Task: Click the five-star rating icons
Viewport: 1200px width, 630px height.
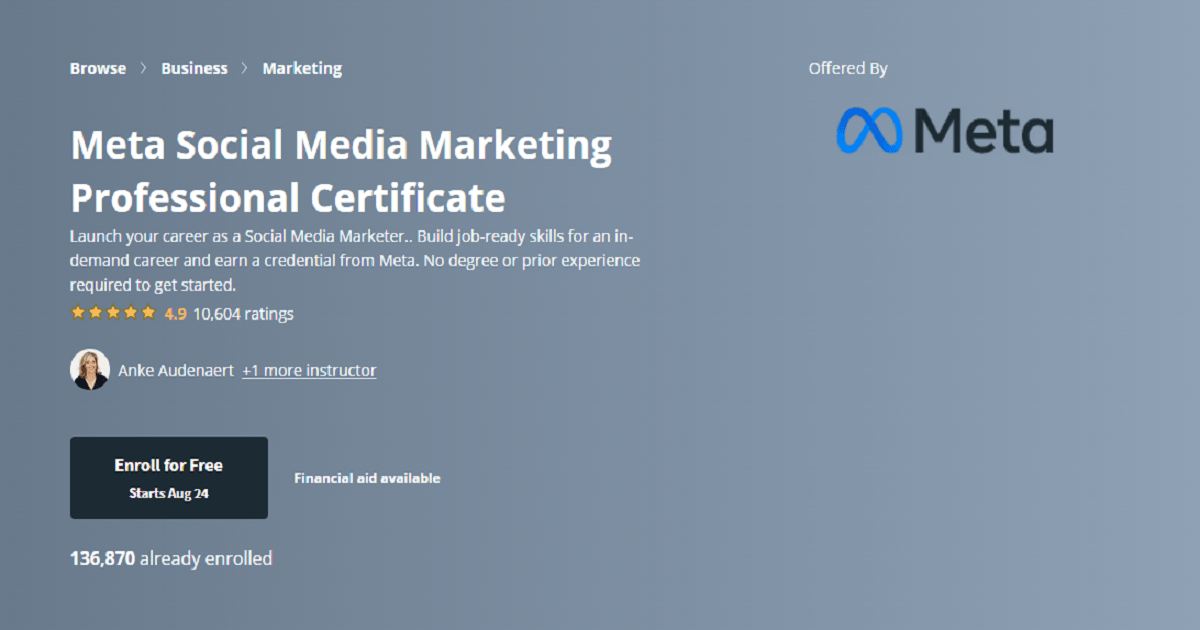Action: 113,313
